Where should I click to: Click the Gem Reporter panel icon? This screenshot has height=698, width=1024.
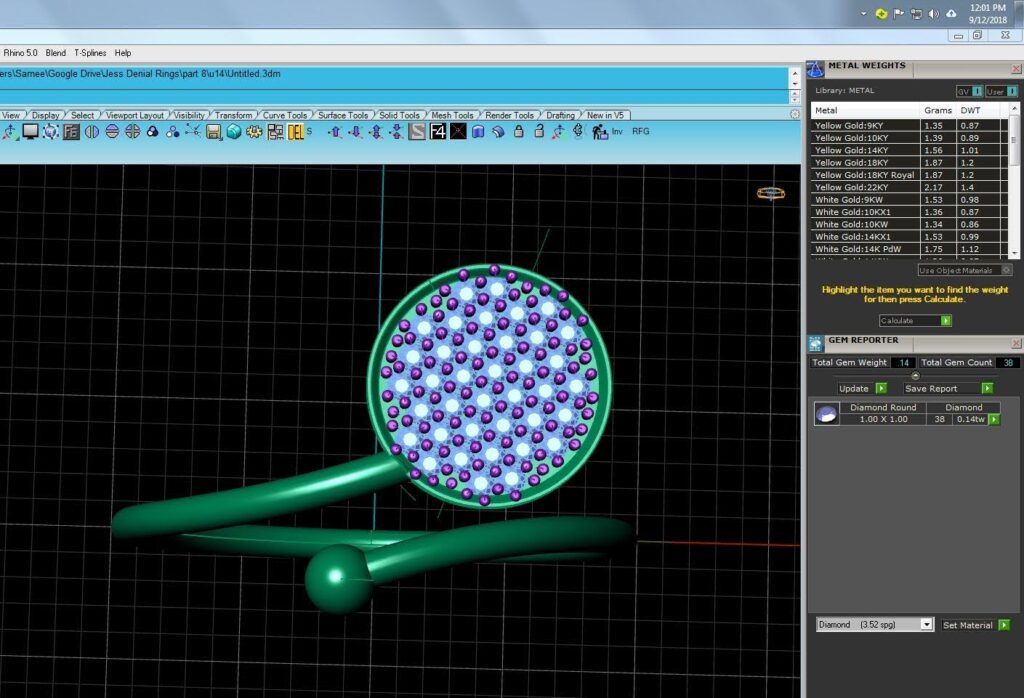(x=816, y=343)
